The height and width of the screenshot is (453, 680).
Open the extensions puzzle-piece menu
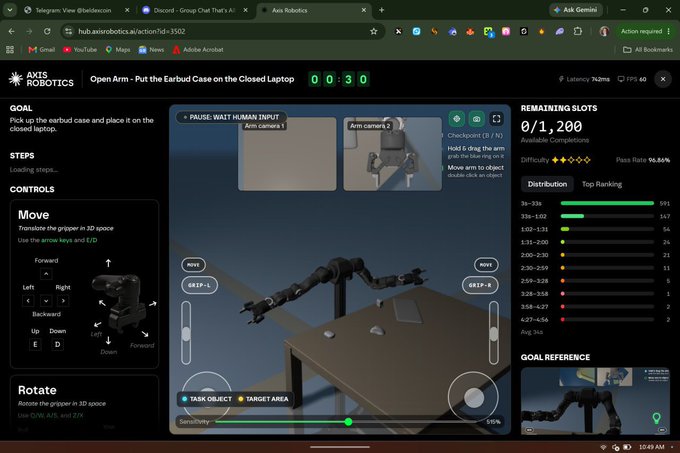(577, 31)
